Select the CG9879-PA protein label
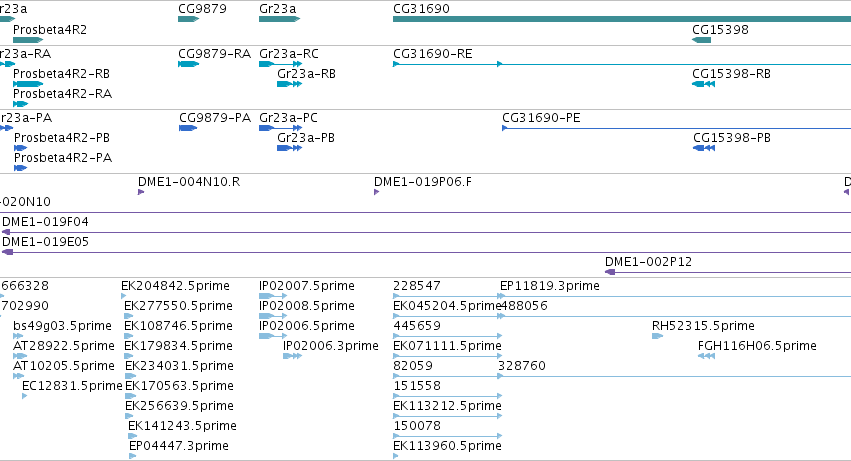Image resolution: width=851 pixels, height=461 pixels. 215,118
